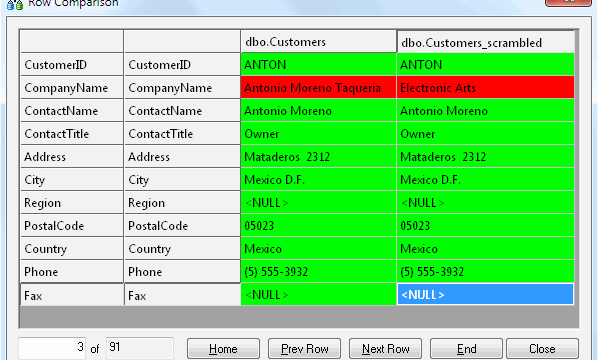The height and width of the screenshot is (360, 598).
Task: Select the first-column Address row label
Action: pos(72,156)
